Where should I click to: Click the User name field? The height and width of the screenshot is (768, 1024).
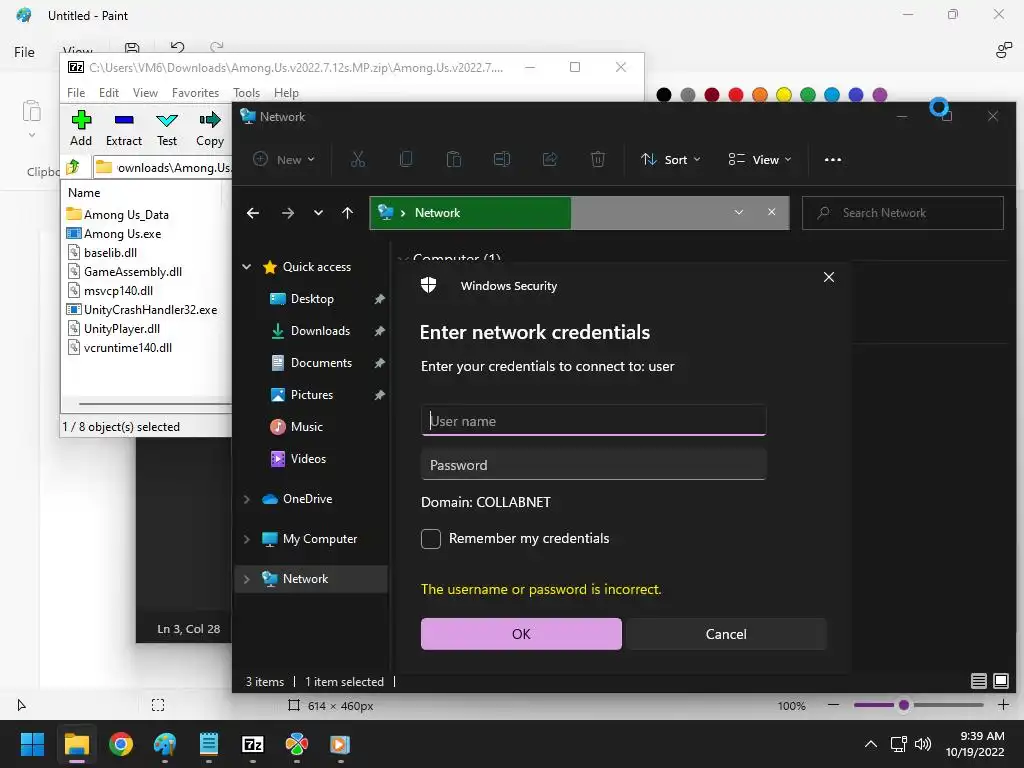594,421
